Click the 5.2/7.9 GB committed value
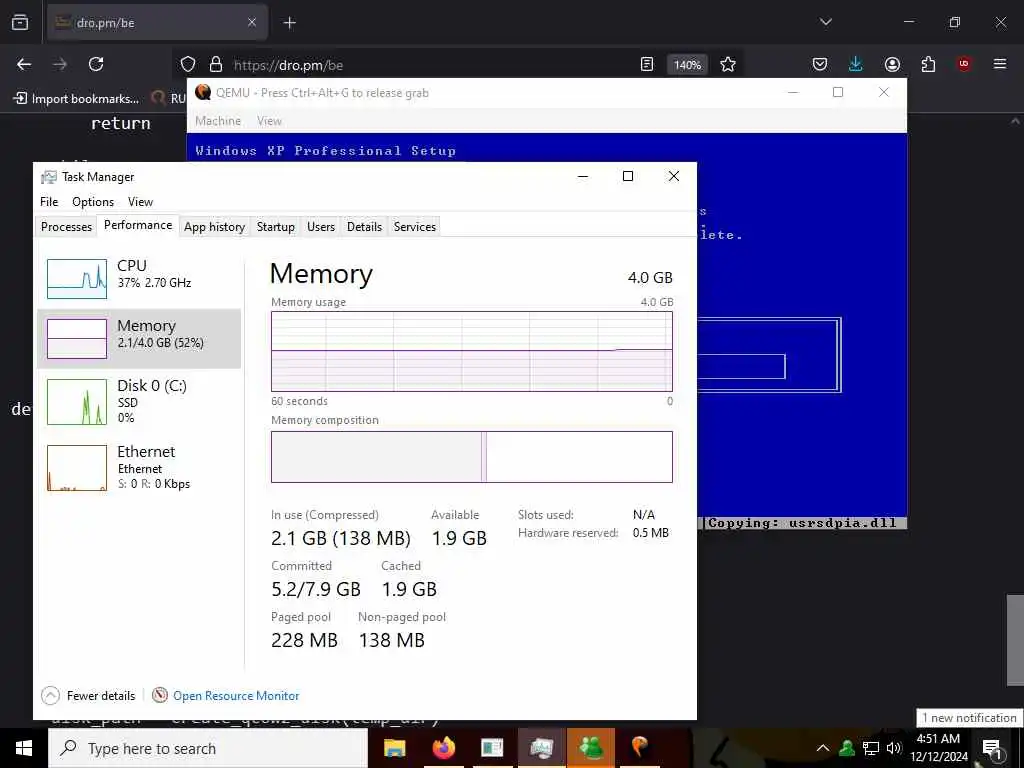The image size is (1024, 768). point(315,589)
